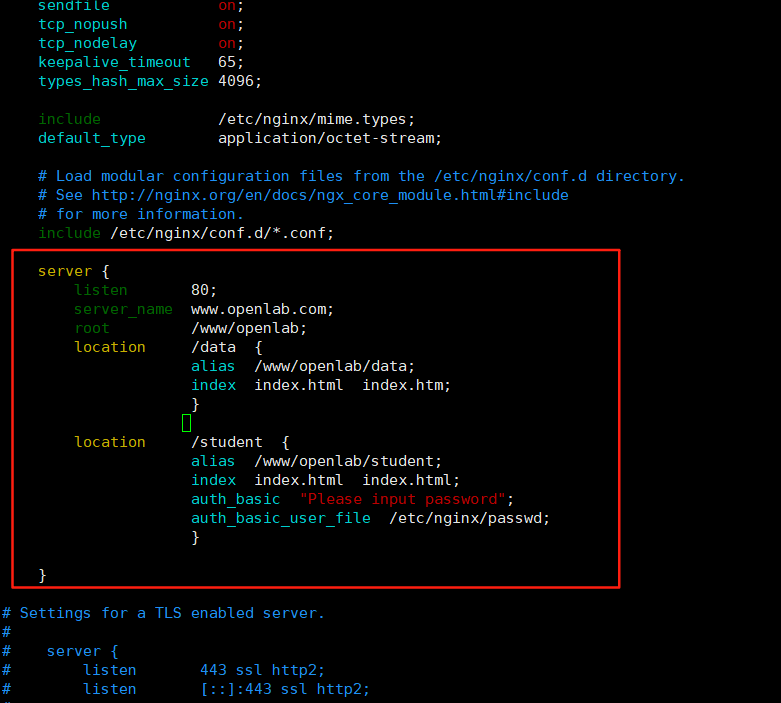Select the types_hash_max_size directive
Image resolution: width=781 pixels, height=703 pixels.
[123, 81]
